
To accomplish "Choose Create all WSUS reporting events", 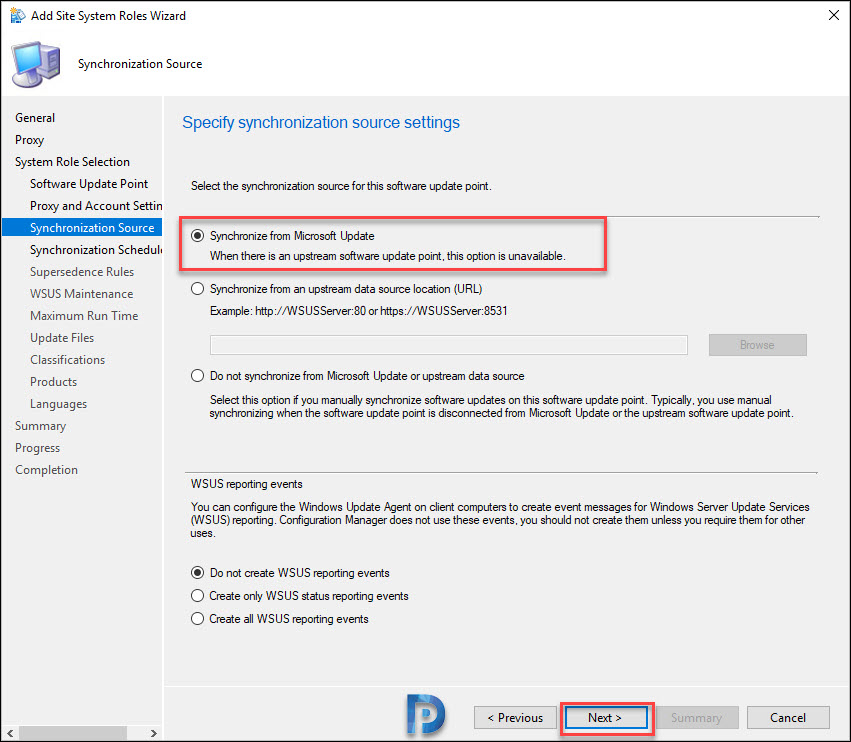I will click(x=198, y=619).
